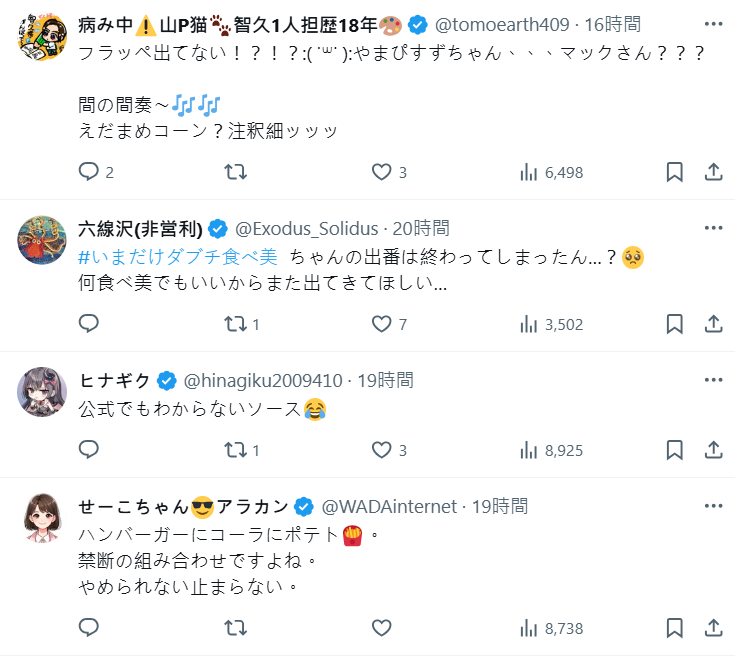Open the 六線沢(非営利) avatar image
This screenshot has height=661, width=735.
click(x=42, y=241)
